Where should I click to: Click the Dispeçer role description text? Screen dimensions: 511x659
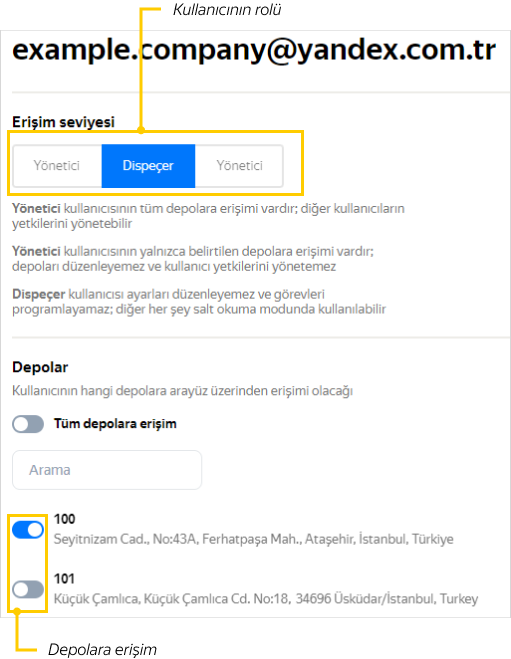tap(199, 302)
